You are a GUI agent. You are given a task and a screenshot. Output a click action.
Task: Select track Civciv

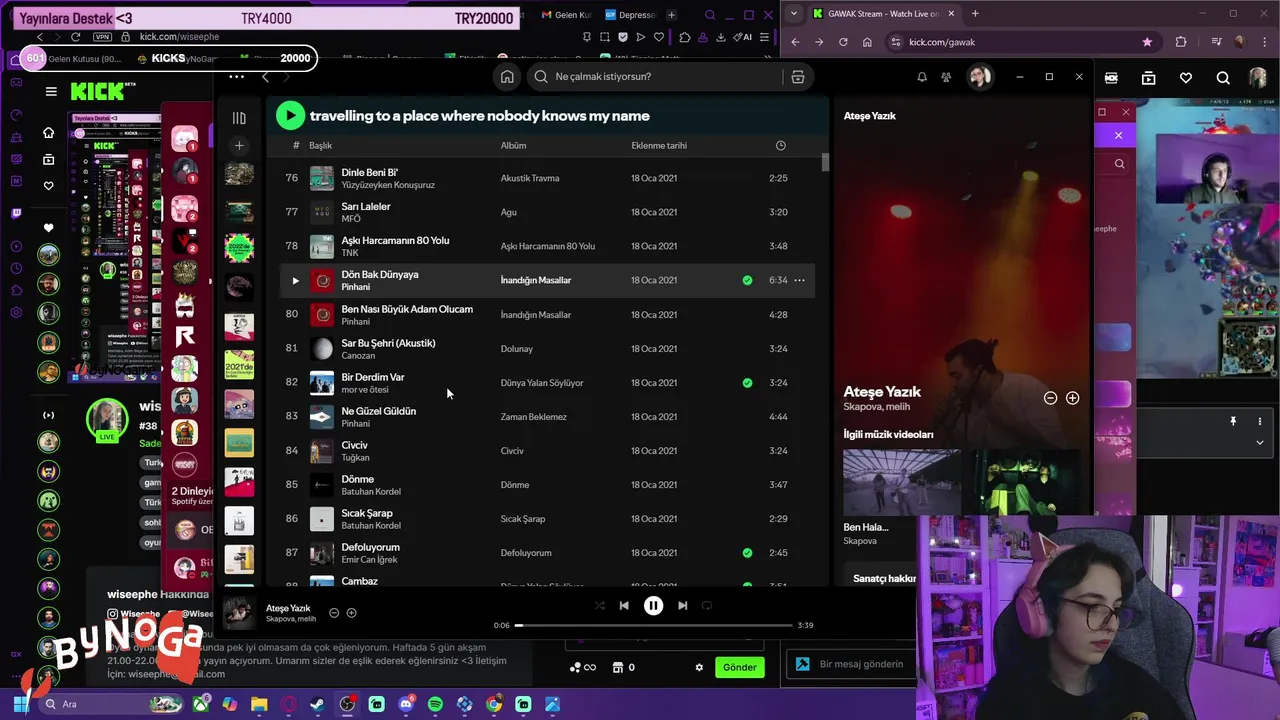point(354,445)
